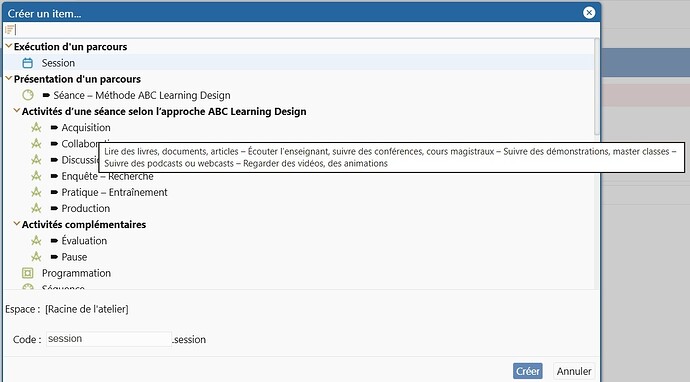Image resolution: width=690 pixels, height=382 pixels.
Task: Click the [Racine de l'atelier] space label
Action: pos(87,309)
